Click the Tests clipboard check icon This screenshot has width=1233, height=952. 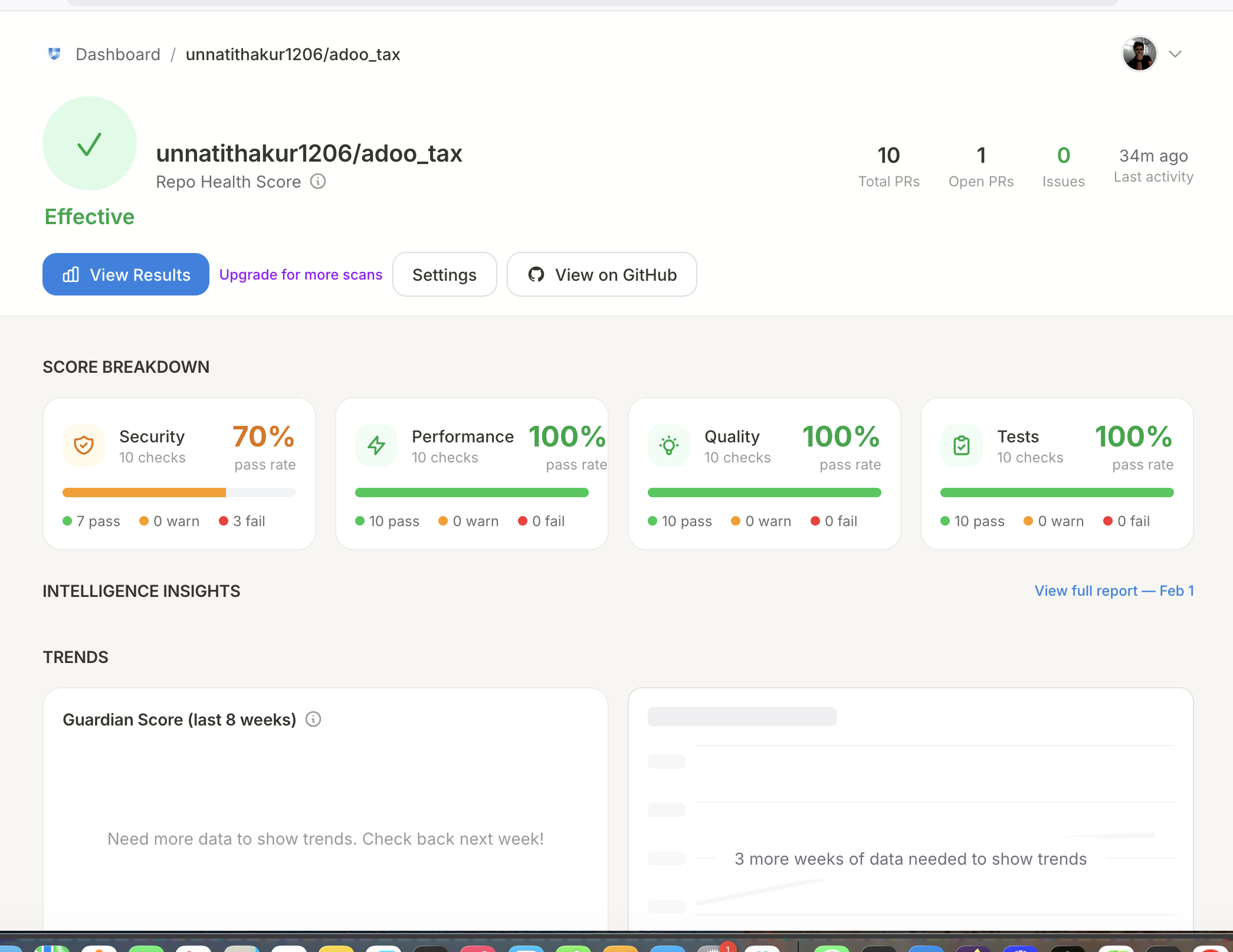pos(961,445)
